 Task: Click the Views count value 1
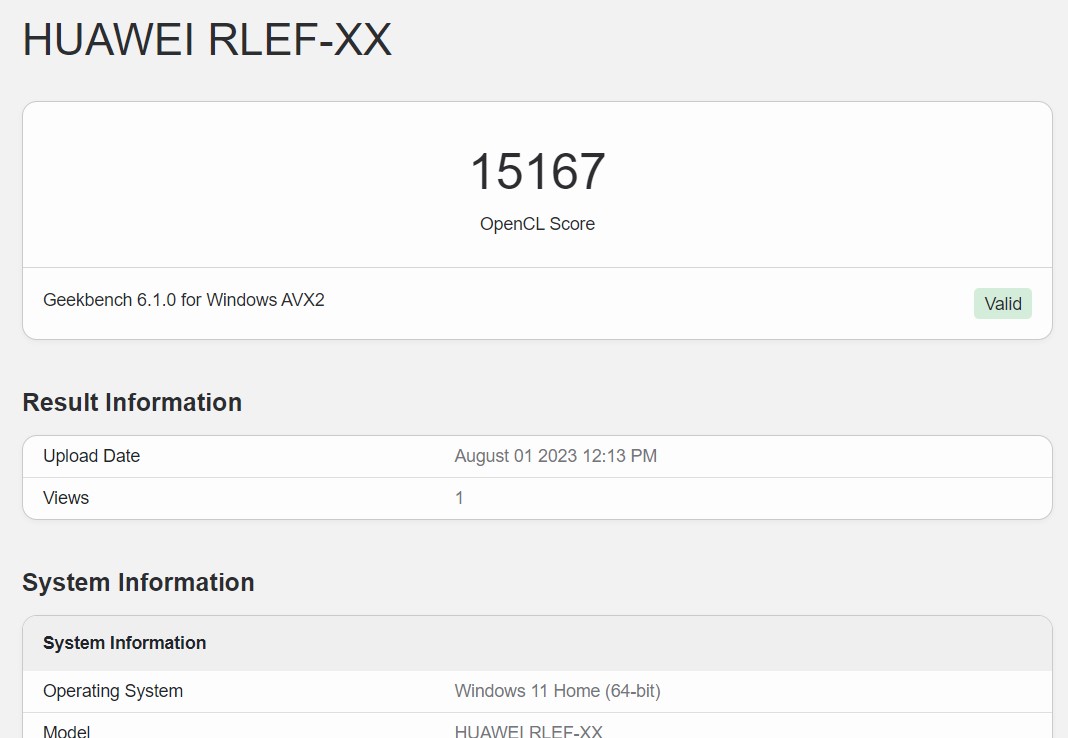[459, 498]
